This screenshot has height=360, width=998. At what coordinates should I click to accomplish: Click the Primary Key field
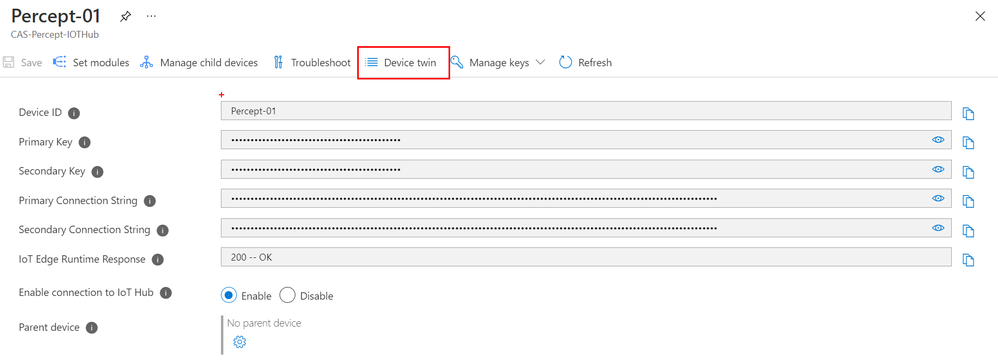pos(586,140)
